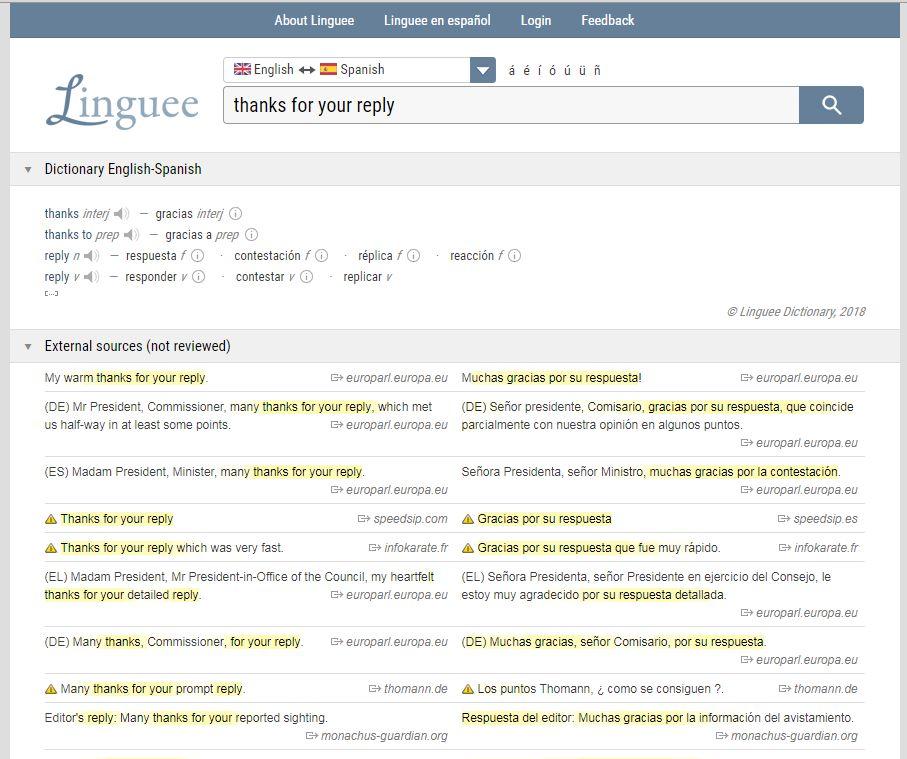Click warning icon beside 'Thanks for your reply'
This screenshot has width=907, height=759.
[51, 519]
